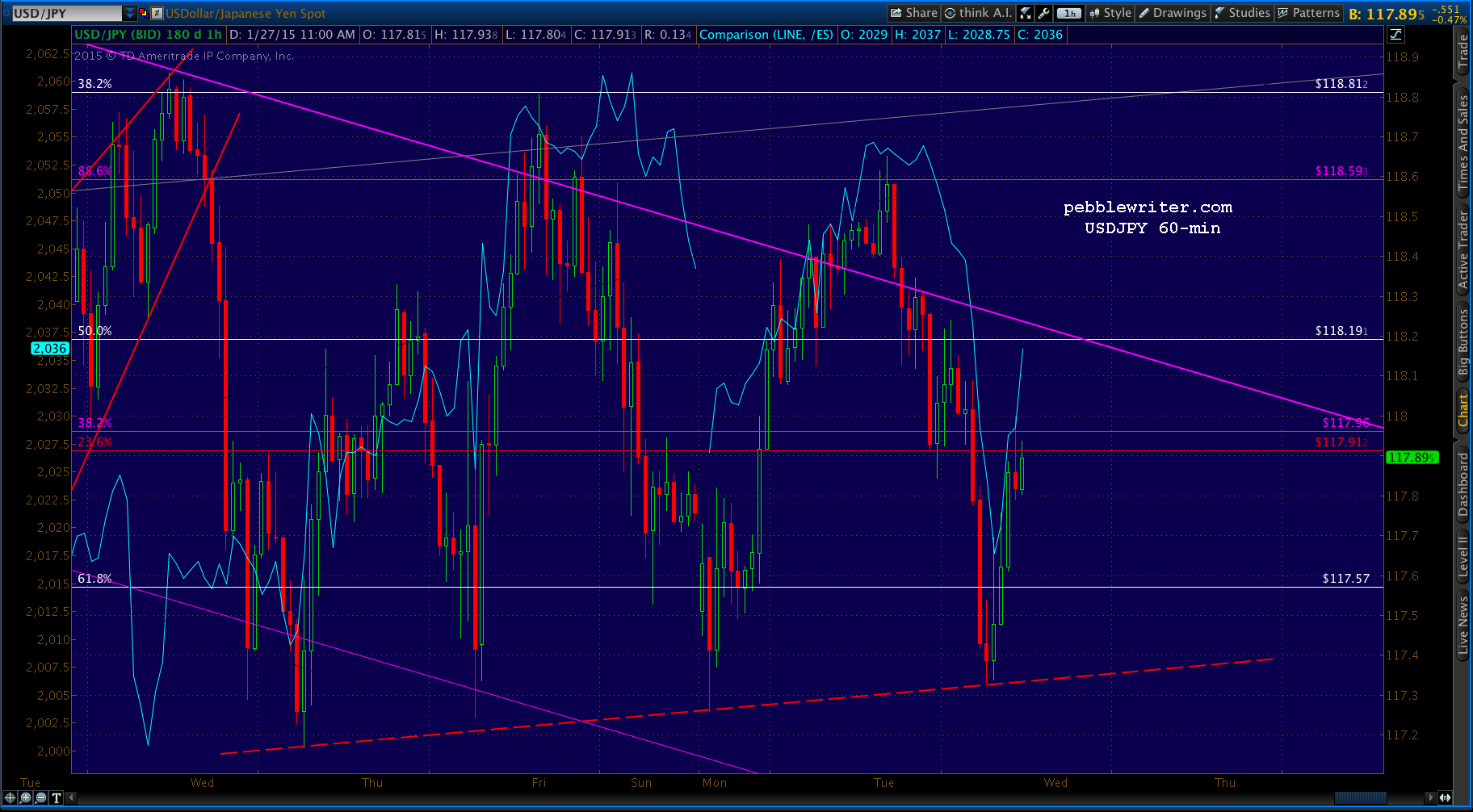Screen dimensions: 1473x812
Task: Open the Trade side tab
Action: [1463, 52]
